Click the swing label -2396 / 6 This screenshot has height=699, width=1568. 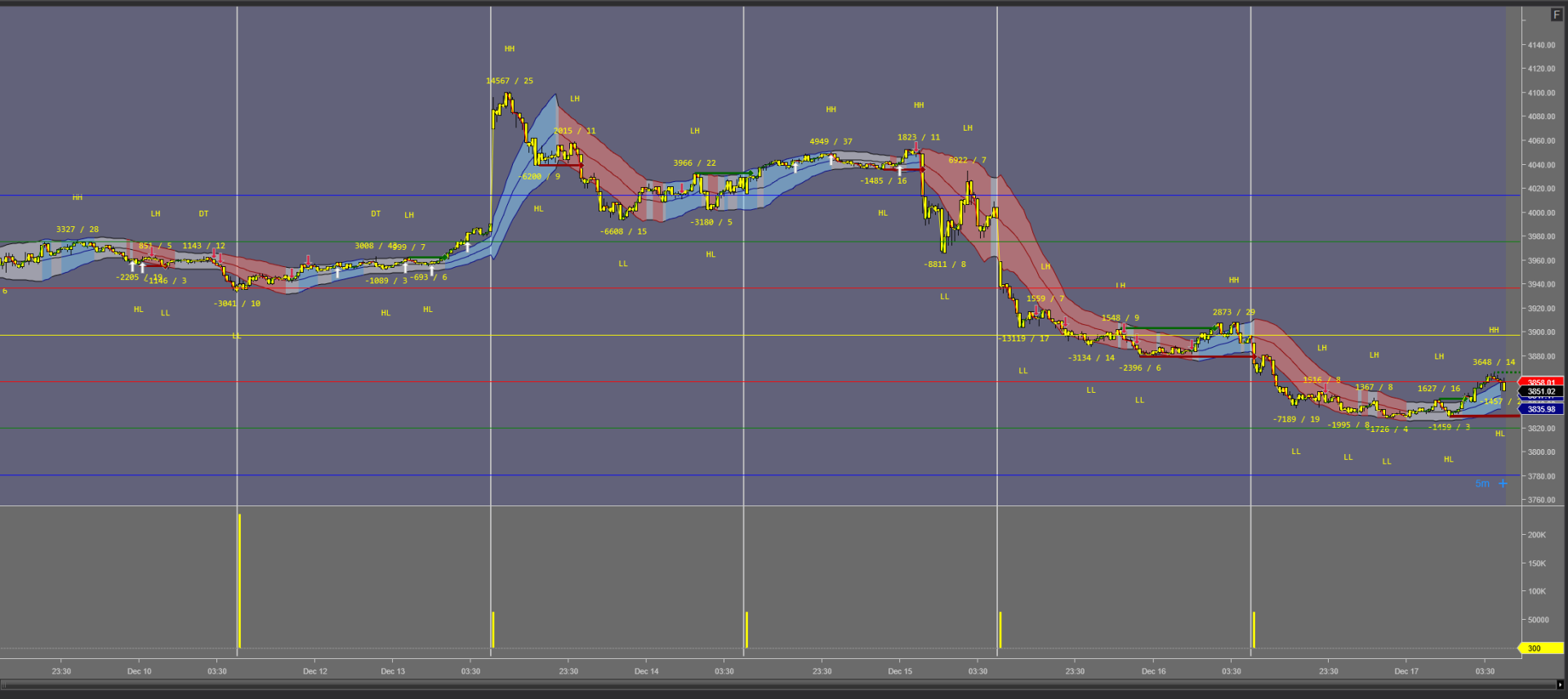click(1140, 367)
